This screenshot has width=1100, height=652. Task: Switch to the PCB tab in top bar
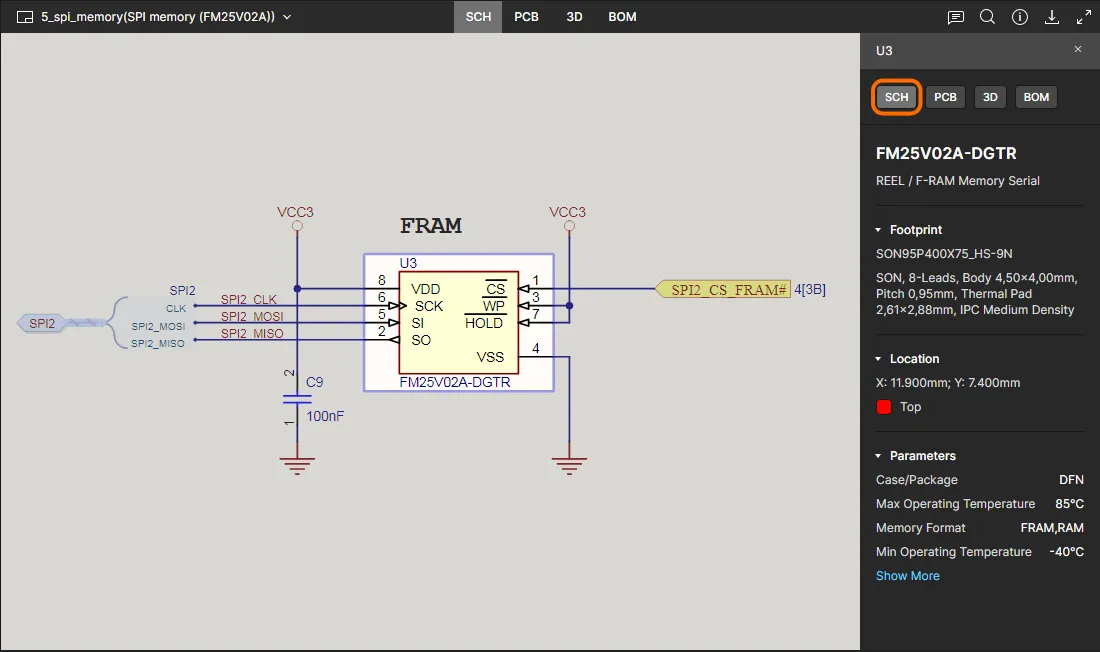click(526, 17)
